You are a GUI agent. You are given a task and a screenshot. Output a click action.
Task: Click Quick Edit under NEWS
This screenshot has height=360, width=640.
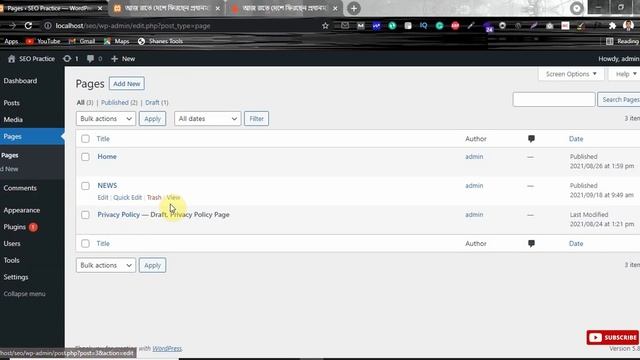(127, 198)
